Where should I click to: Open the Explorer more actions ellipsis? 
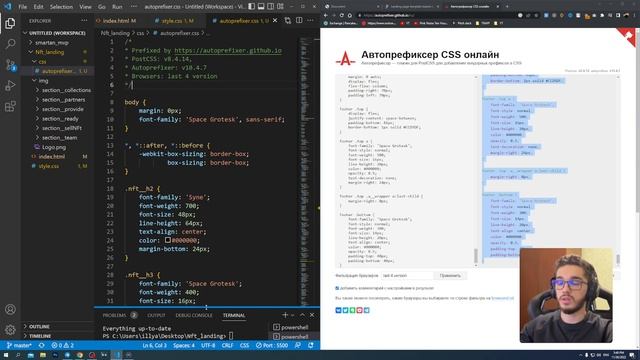[x=84, y=20]
